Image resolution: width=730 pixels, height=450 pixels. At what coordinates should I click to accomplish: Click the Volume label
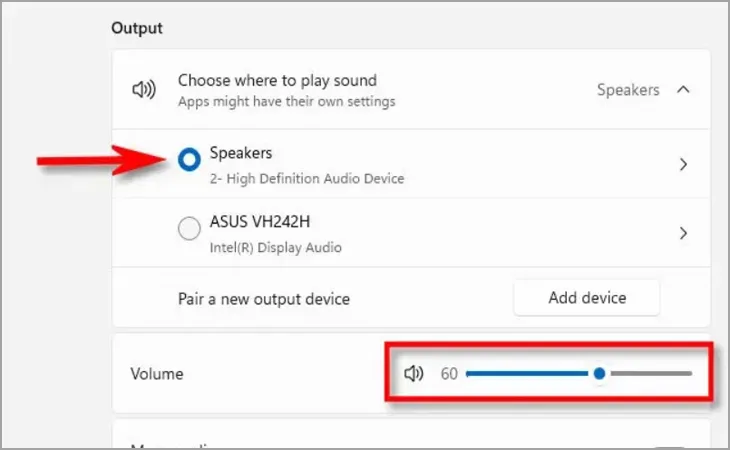tap(157, 374)
